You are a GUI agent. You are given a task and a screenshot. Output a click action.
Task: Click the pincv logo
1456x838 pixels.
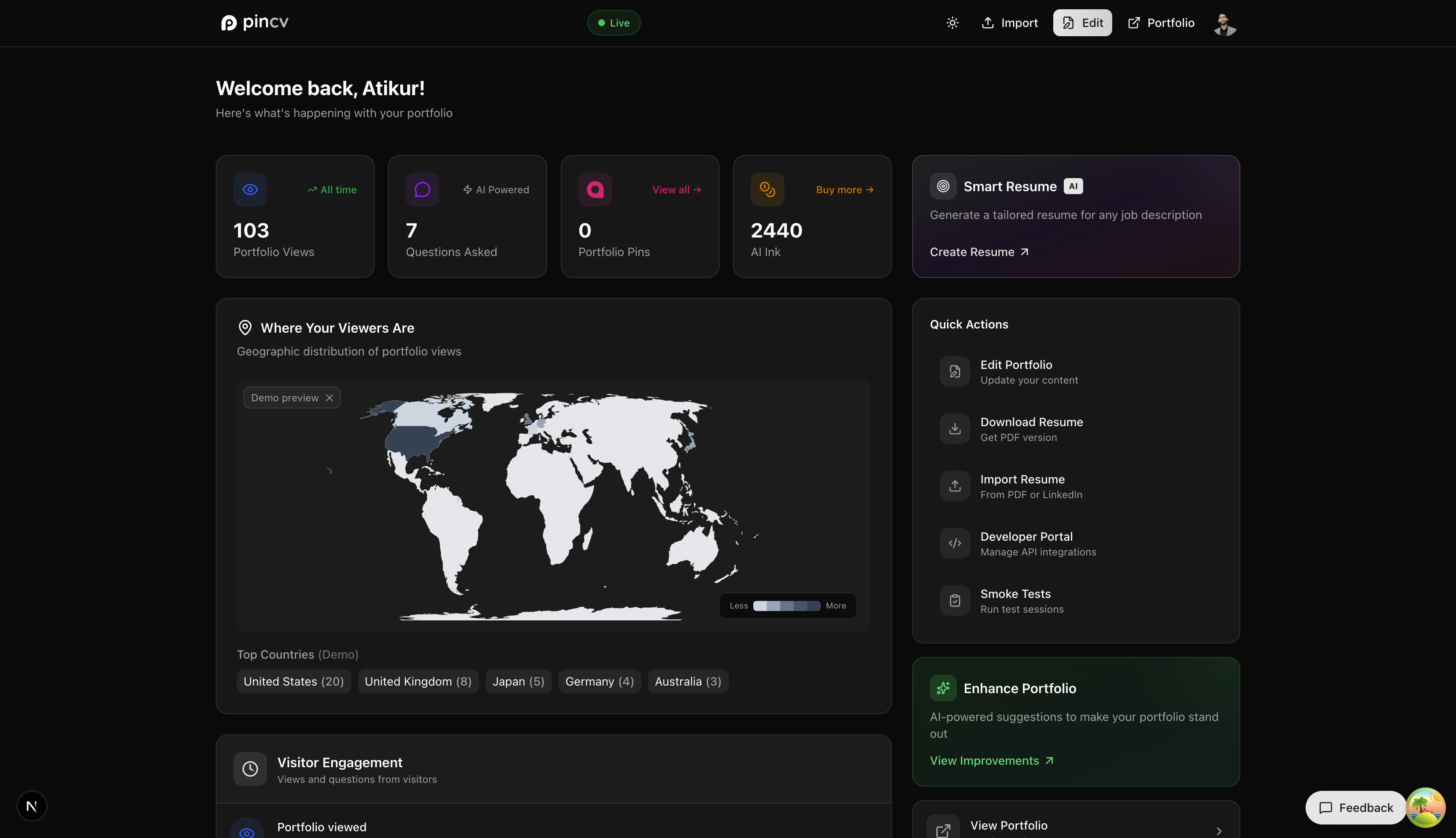254,23
